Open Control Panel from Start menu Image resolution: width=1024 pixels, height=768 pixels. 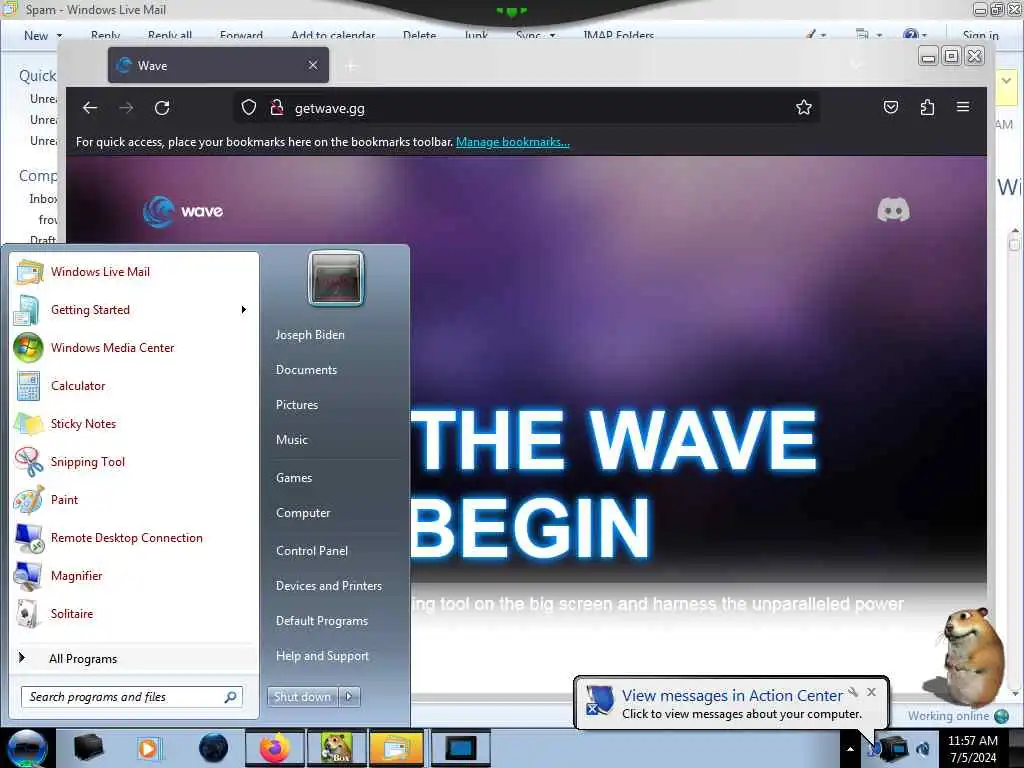point(312,551)
